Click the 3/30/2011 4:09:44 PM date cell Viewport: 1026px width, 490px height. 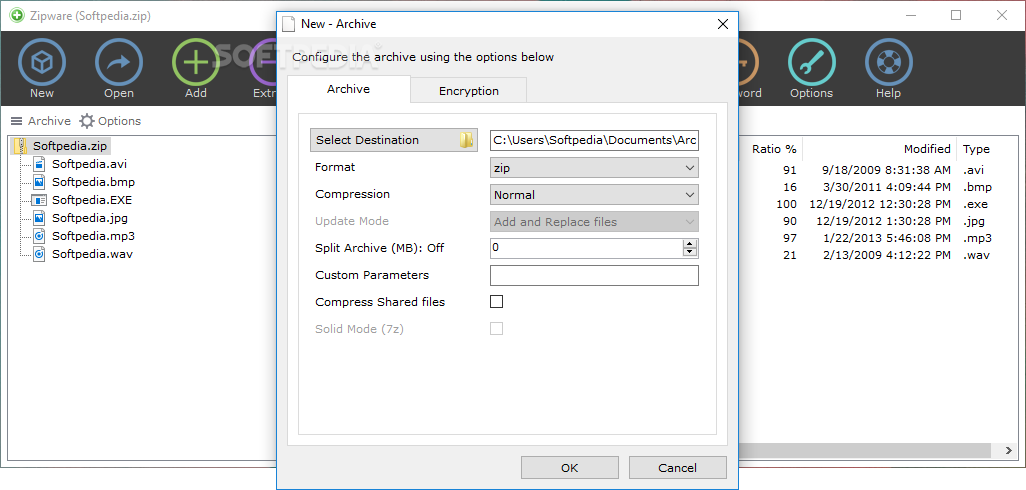coord(886,187)
